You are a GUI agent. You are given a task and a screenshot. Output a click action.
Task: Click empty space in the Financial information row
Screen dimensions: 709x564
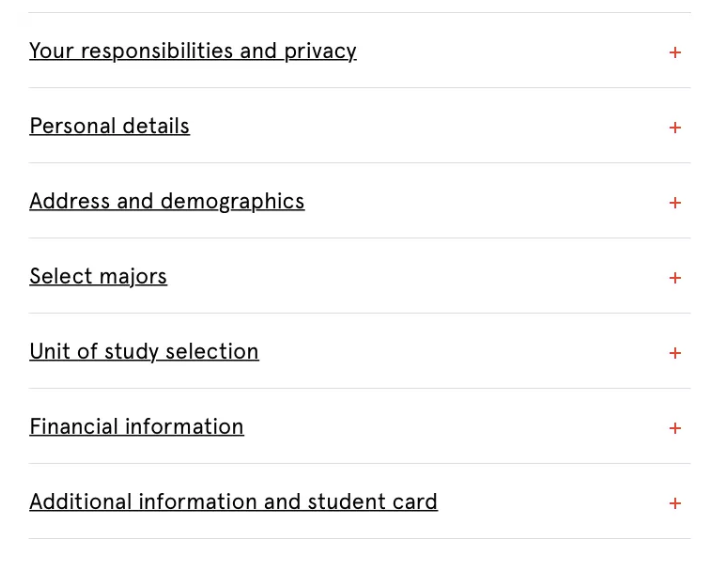(450, 426)
